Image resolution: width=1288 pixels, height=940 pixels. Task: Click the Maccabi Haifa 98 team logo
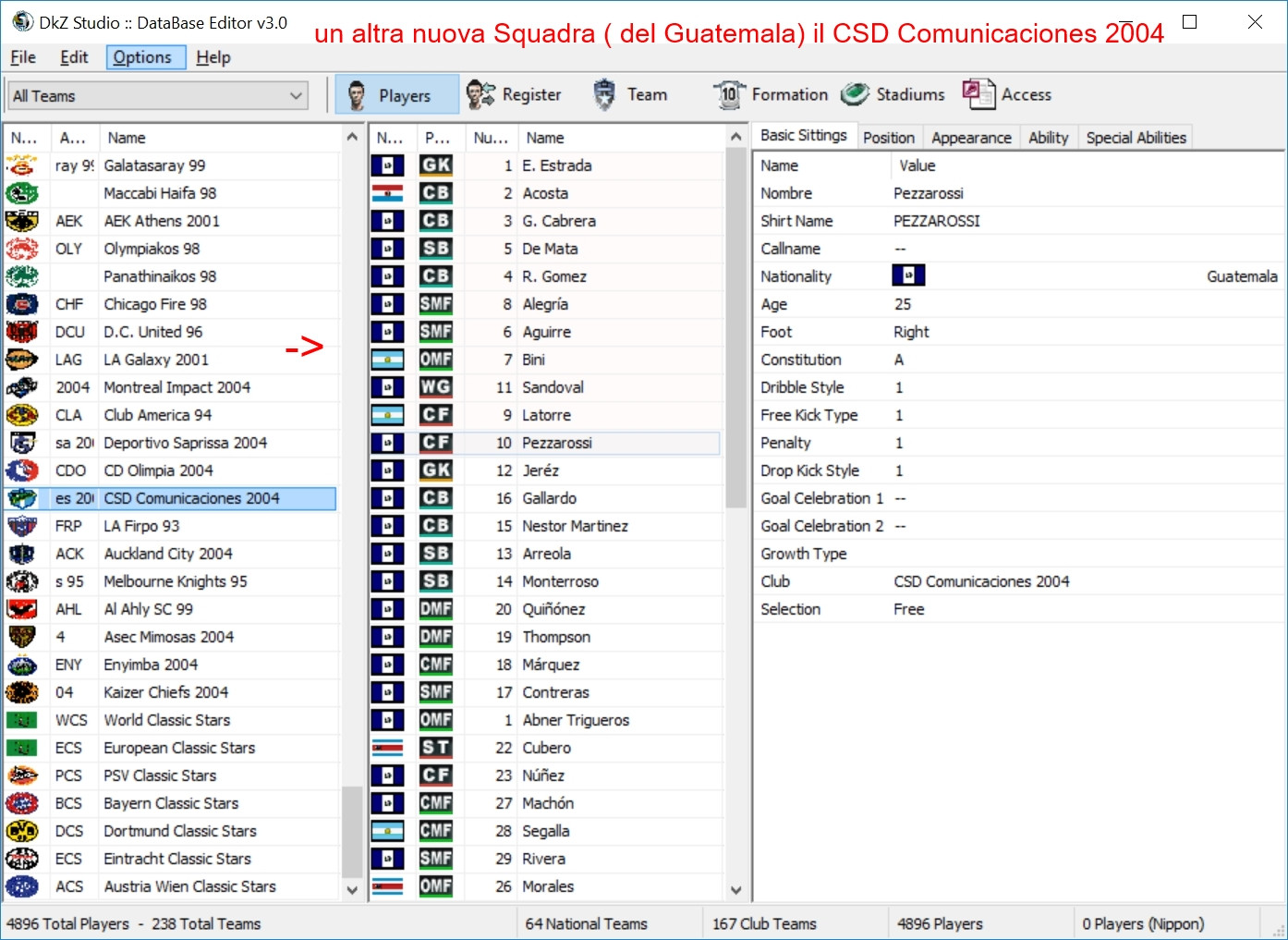(x=21, y=193)
